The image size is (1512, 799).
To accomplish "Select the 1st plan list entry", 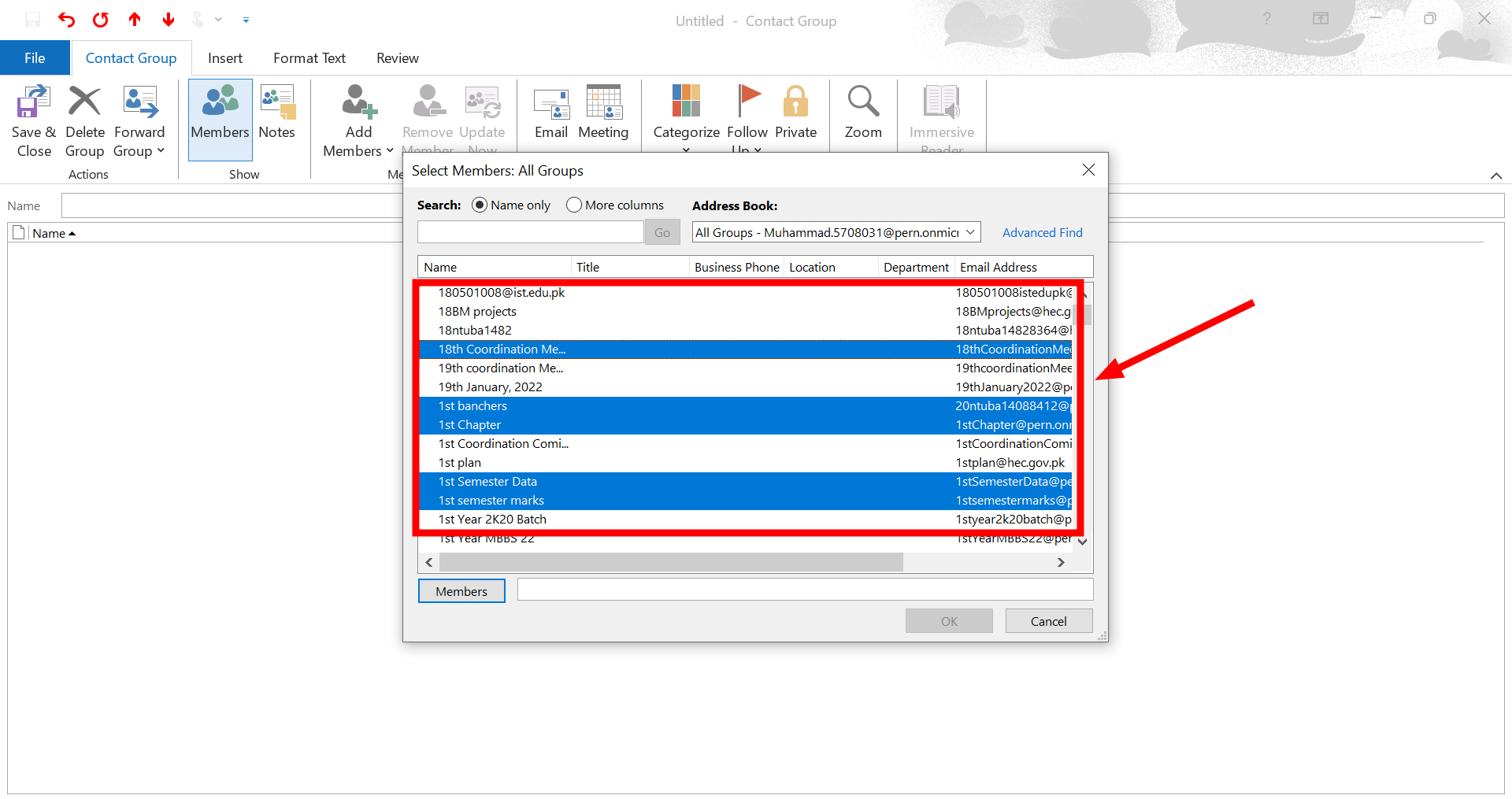I will [x=460, y=463].
